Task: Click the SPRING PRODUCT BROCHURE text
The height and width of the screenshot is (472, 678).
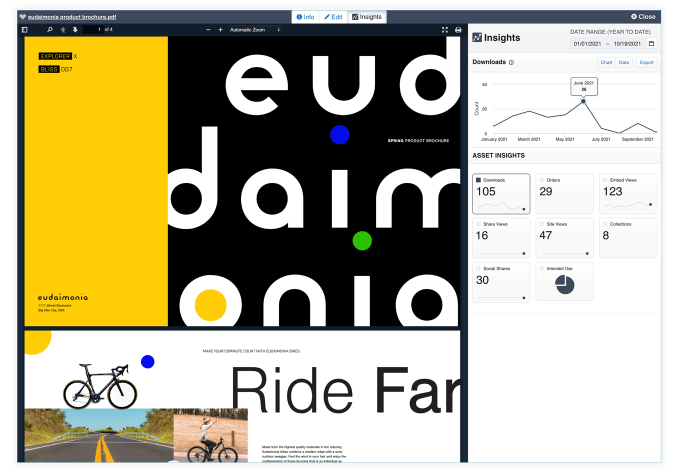Action: (418, 141)
